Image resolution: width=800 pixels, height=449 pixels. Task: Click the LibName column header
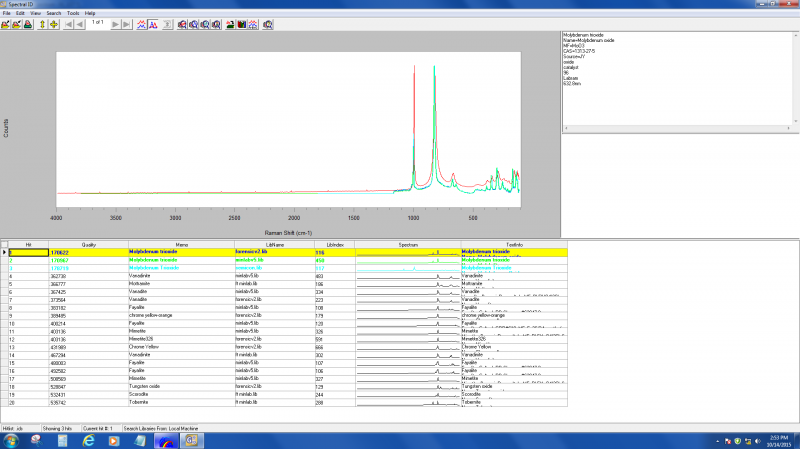pos(273,244)
